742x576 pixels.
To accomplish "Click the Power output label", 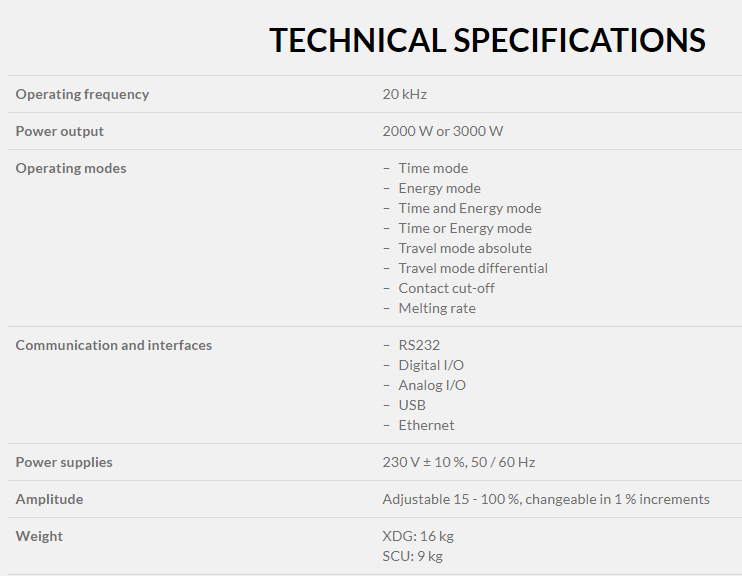I will click(59, 131).
